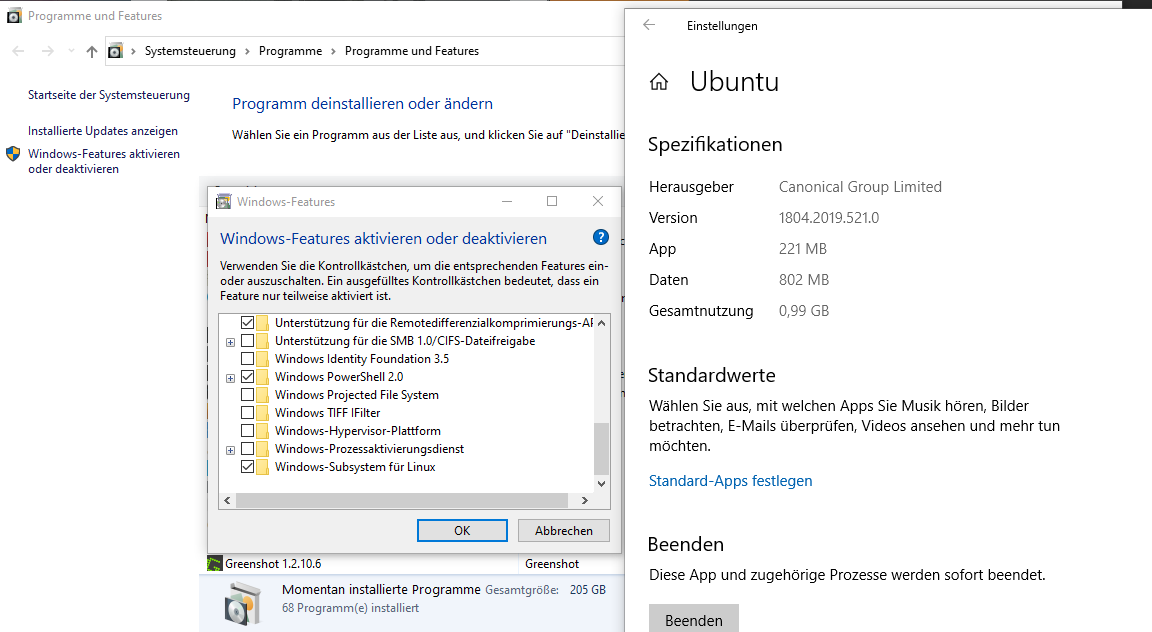Viewport: 1152px width, 632px height.
Task: Select Programme und Features breadcrumb
Action: coord(411,51)
